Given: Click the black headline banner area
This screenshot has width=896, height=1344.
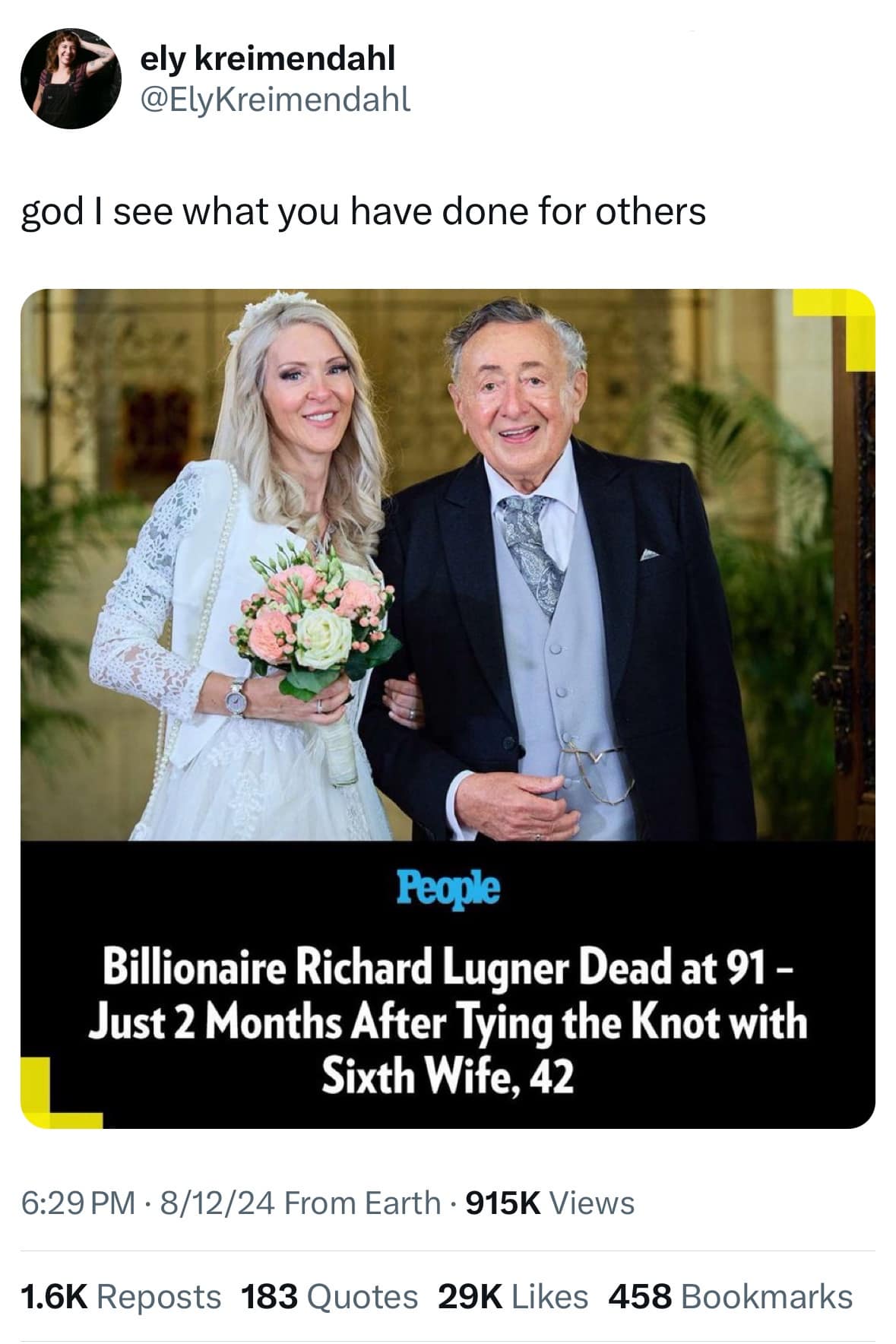Looking at the screenshot, I should pyautogui.click(x=448, y=985).
